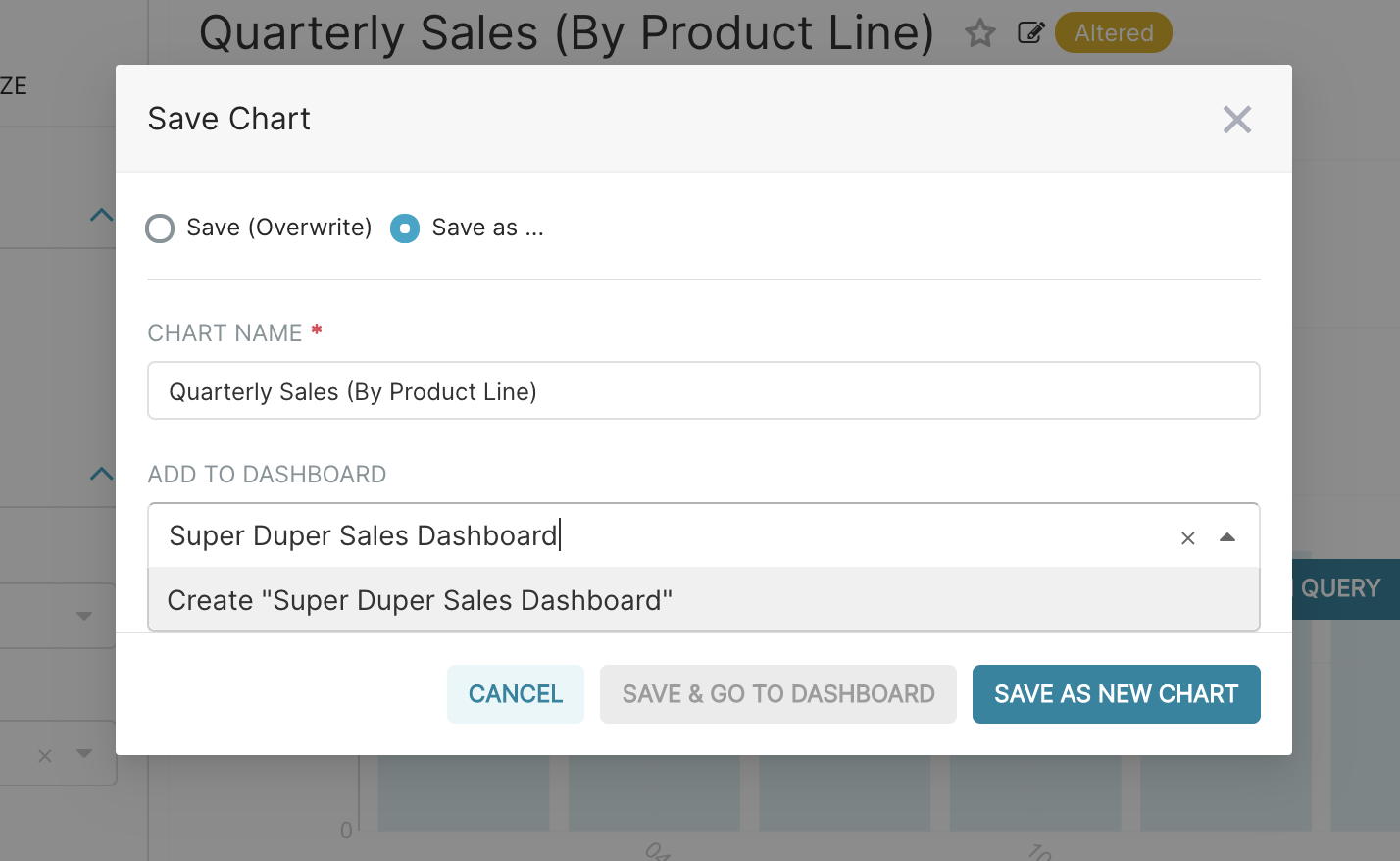Screen dimensions: 1400x861
Task: Select Create "Super Duper Sales Dashboard" option
Action: [x=420, y=599]
